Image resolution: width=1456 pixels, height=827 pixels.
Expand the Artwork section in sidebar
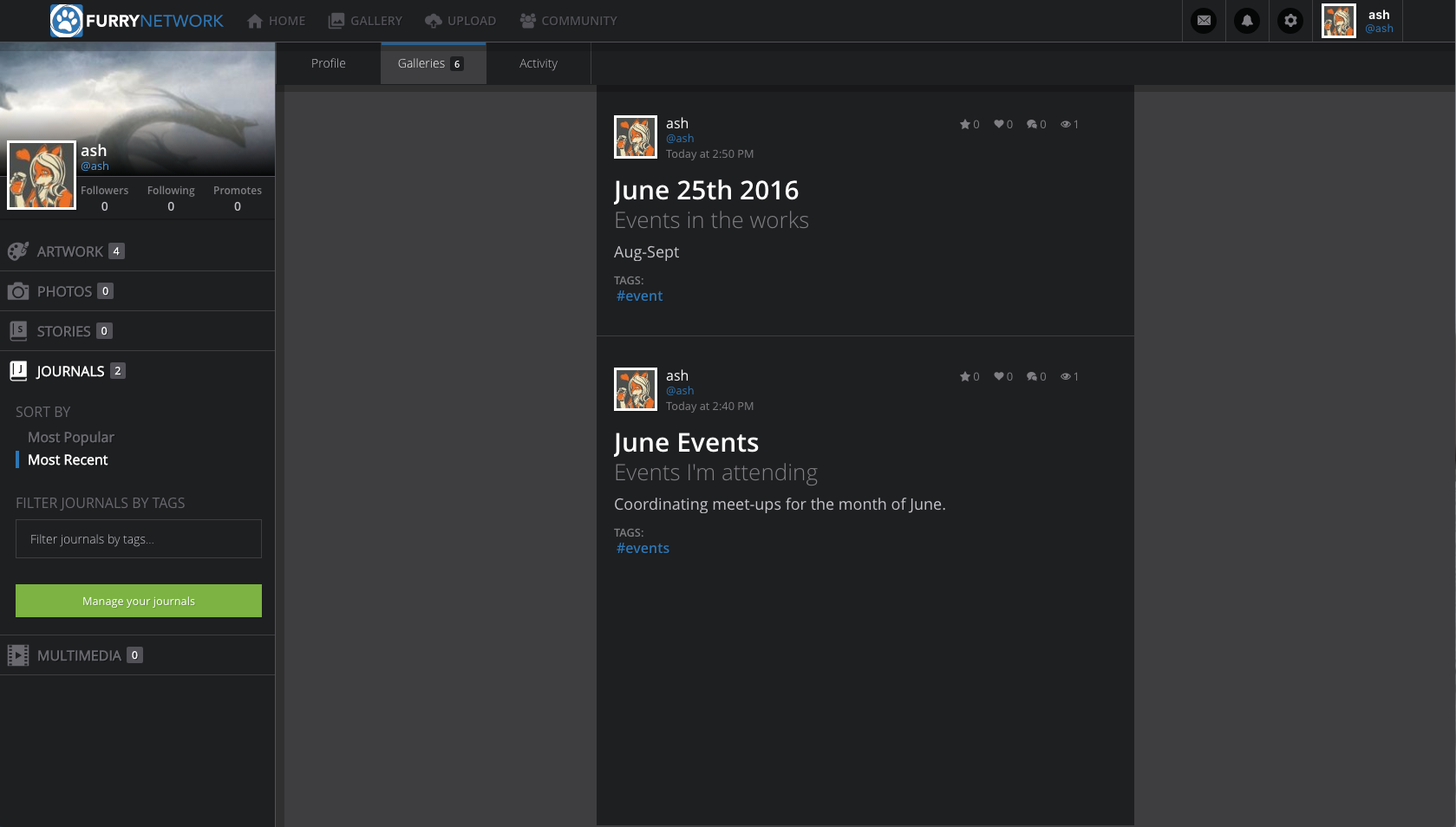click(69, 251)
